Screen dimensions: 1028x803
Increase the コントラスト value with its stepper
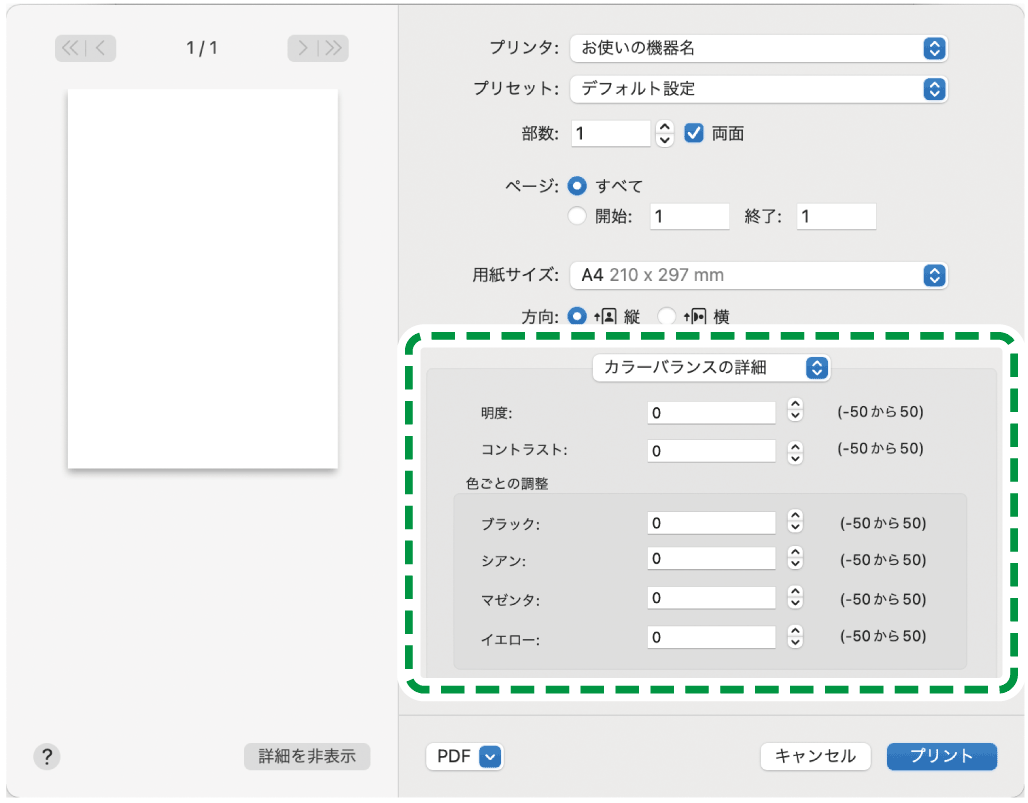coord(794,446)
